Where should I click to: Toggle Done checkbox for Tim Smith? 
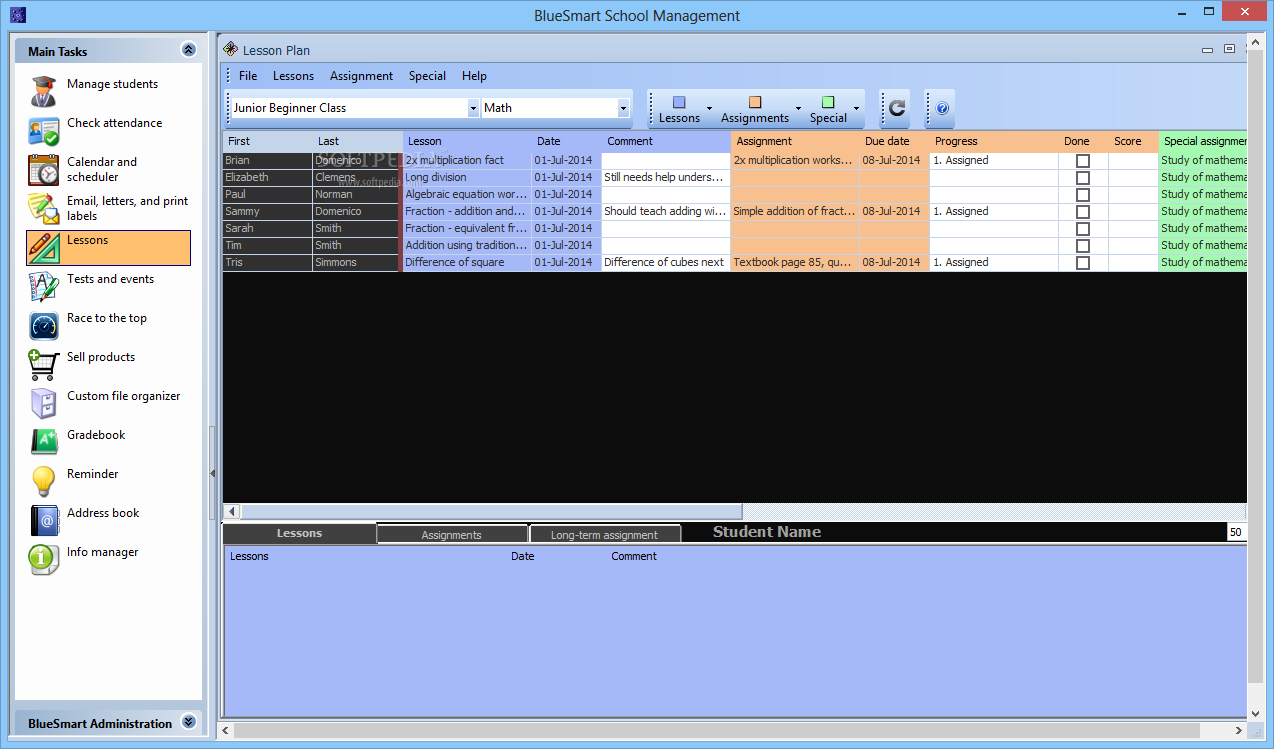click(x=1083, y=246)
